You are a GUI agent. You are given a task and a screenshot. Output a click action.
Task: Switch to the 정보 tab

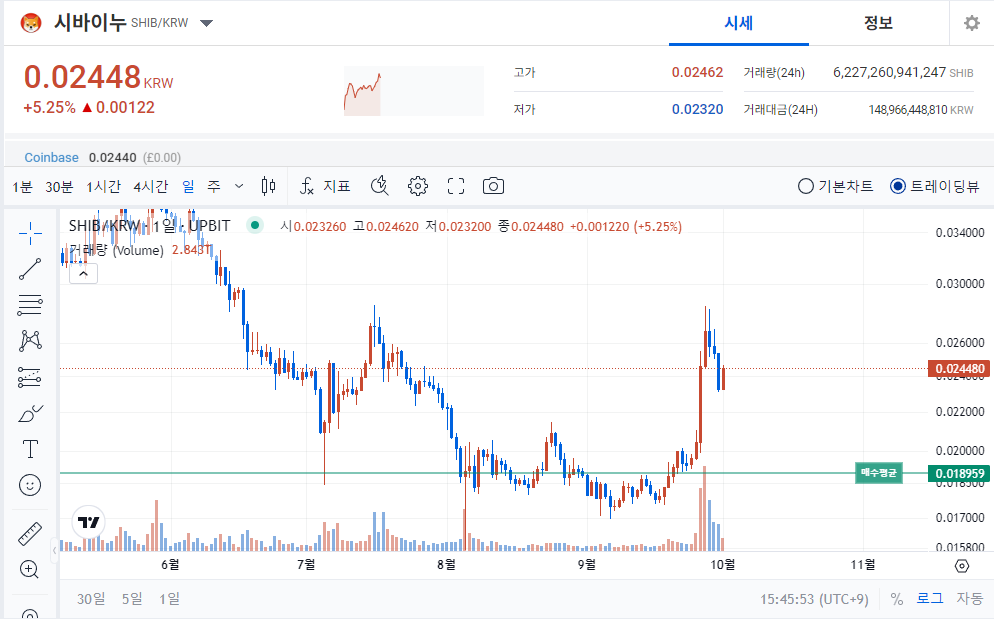click(x=878, y=23)
